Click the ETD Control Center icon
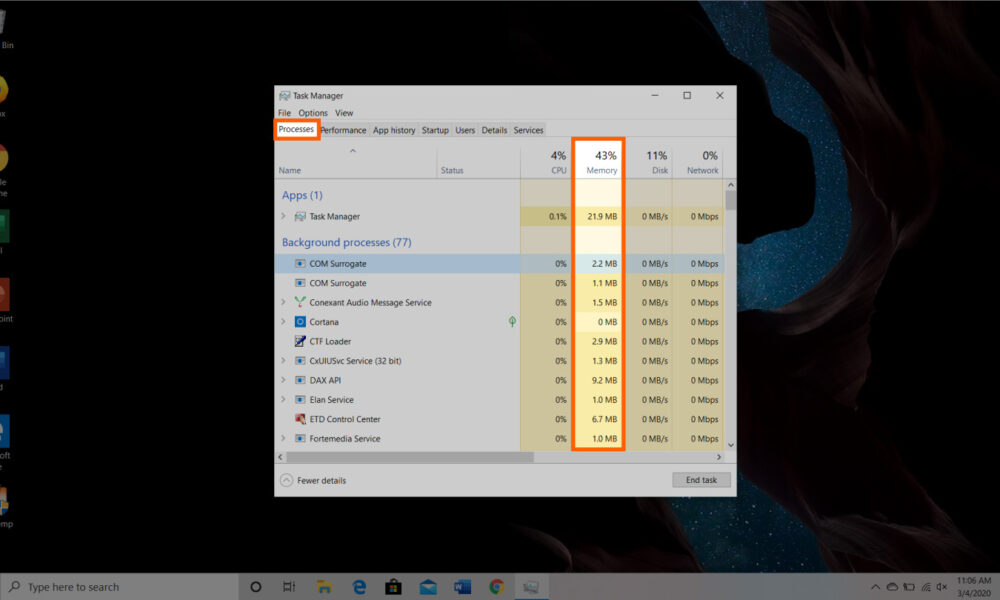Screen dimensions: 1000x600 (x=300, y=419)
